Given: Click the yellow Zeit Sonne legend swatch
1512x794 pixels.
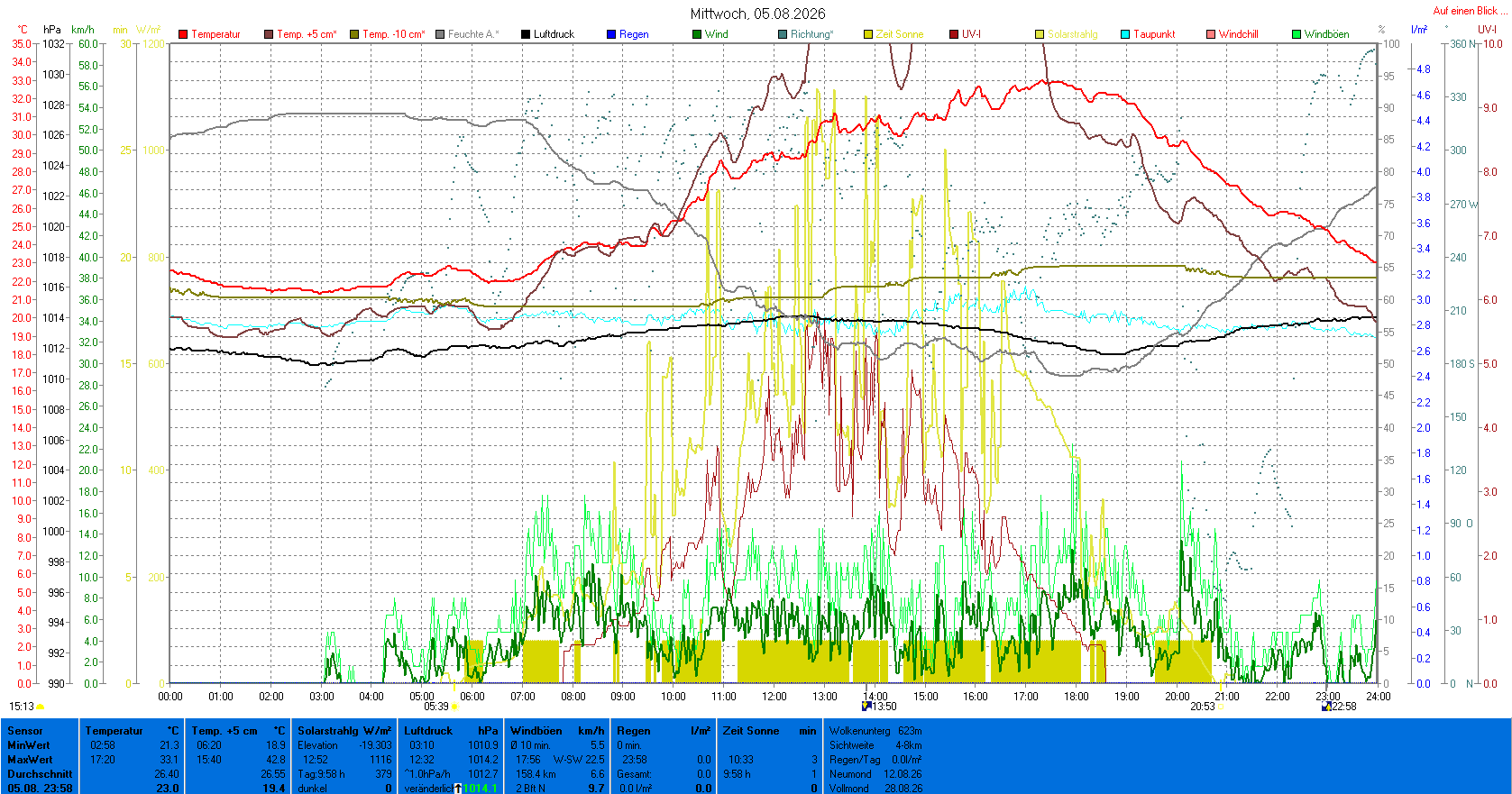Looking at the screenshot, I should click(x=868, y=34).
